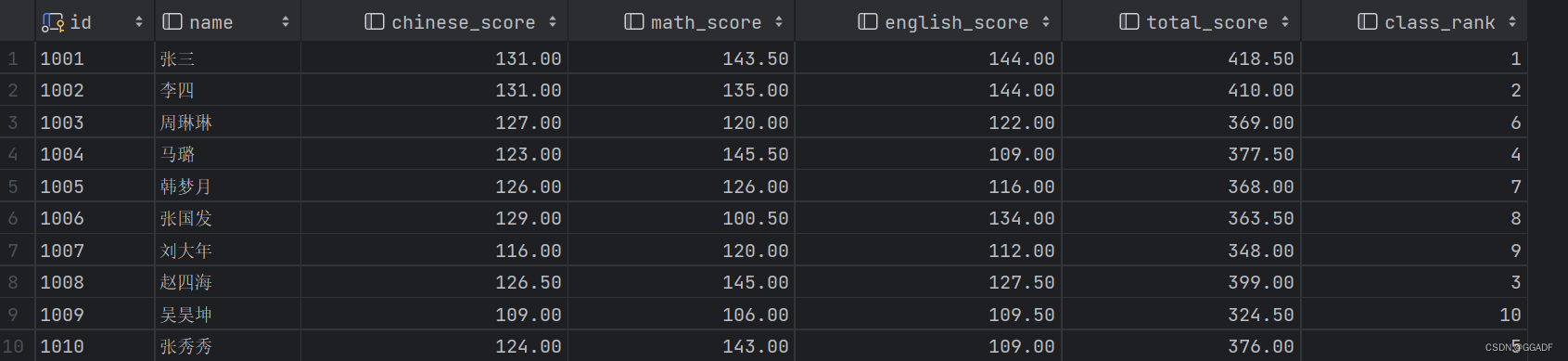Click math_score cell 145.50

682,154
